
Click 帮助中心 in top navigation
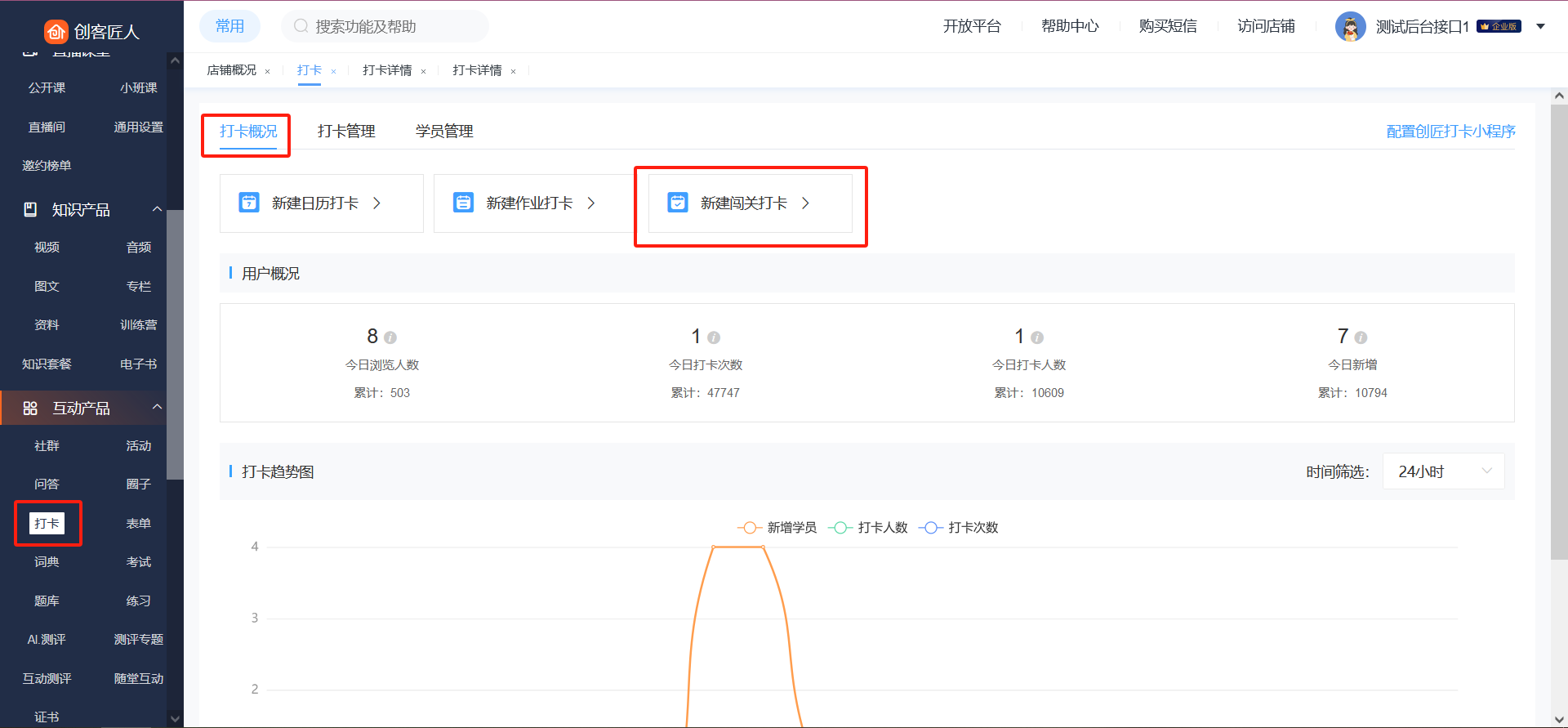point(1070,27)
